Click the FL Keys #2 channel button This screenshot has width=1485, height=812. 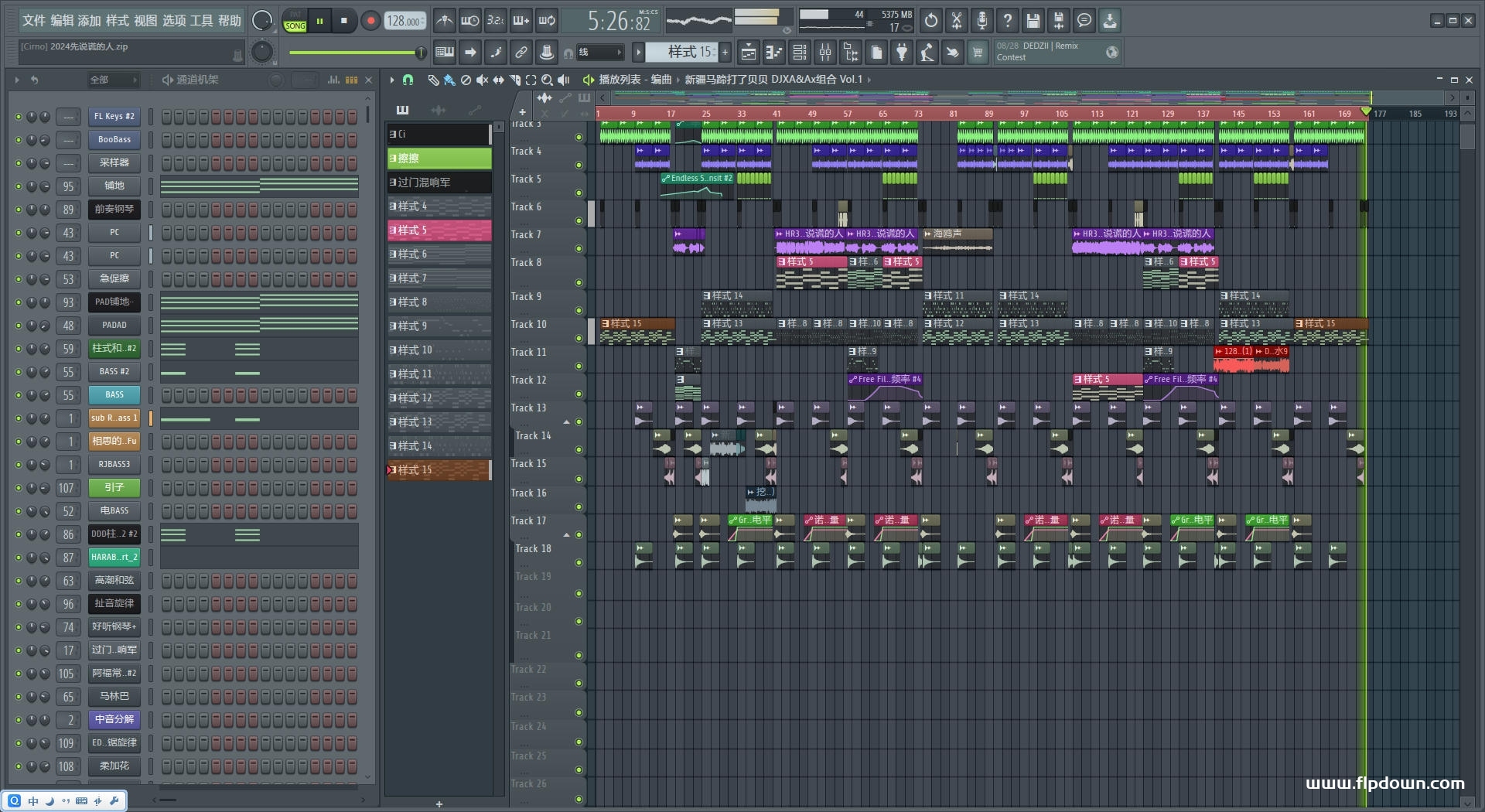point(114,117)
